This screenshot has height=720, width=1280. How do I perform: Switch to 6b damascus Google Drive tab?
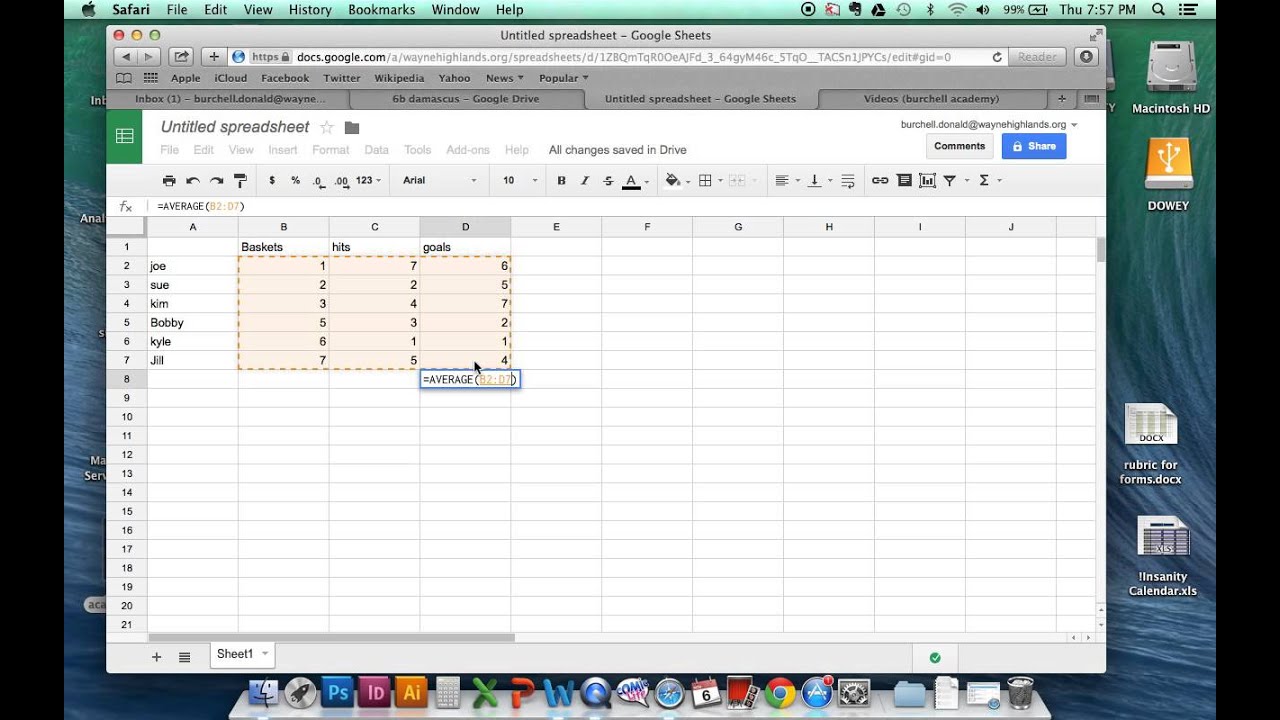coord(465,99)
